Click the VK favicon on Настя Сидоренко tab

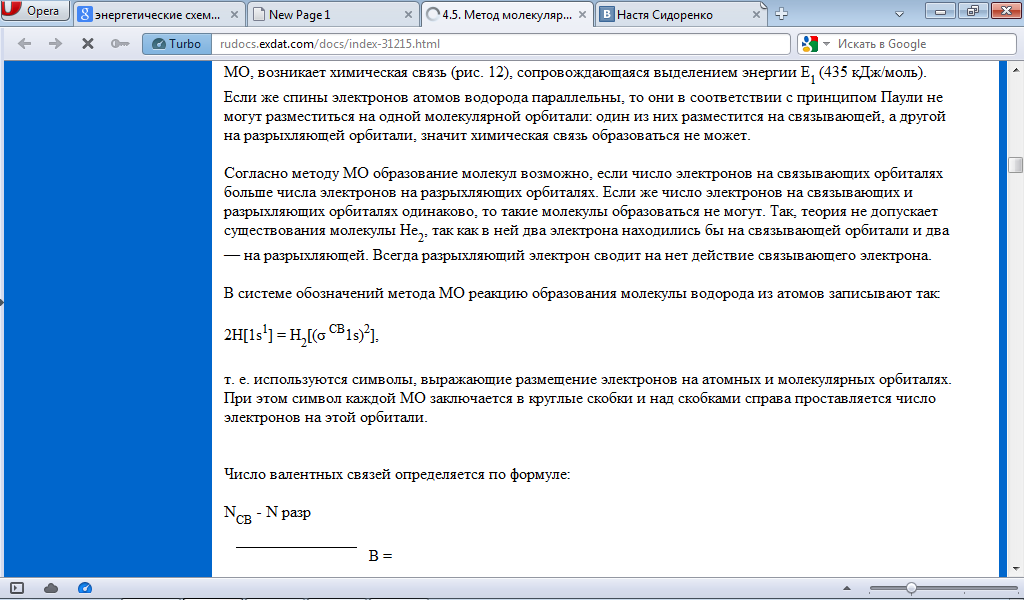(x=607, y=14)
